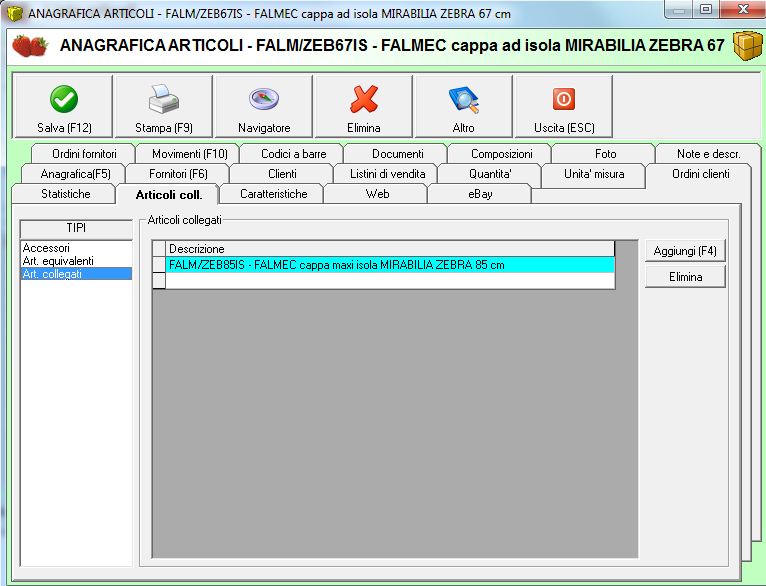Image resolution: width=766 pixels, height=586 pixels.
Task: Open the Movimenti (F10) tab
Action: pyautogui.click(x=190, y=154)
